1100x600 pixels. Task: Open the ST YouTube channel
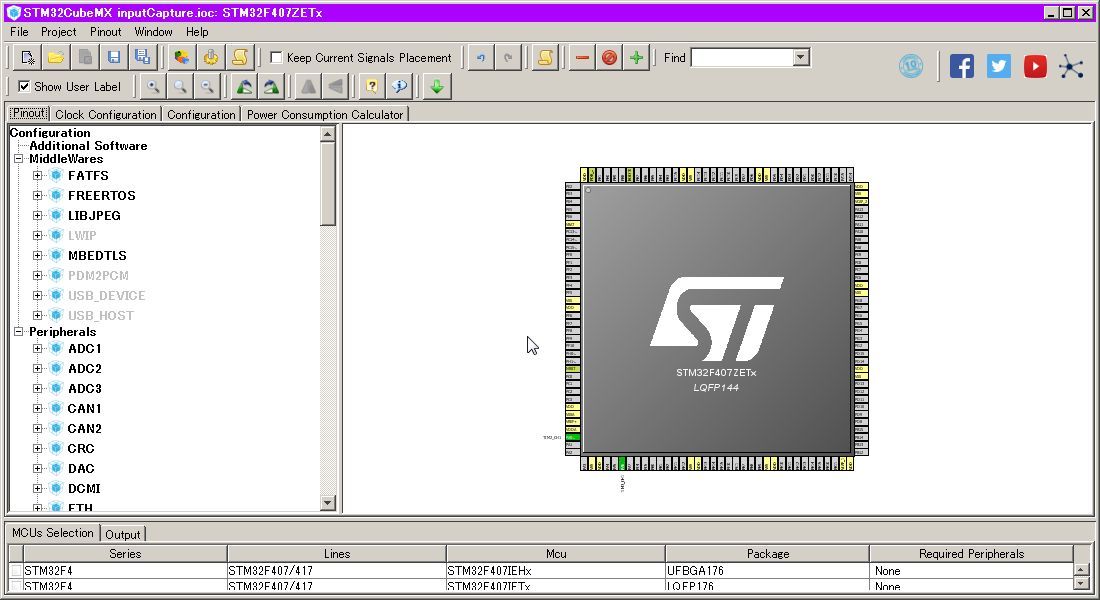click(x=1035, y=66)
